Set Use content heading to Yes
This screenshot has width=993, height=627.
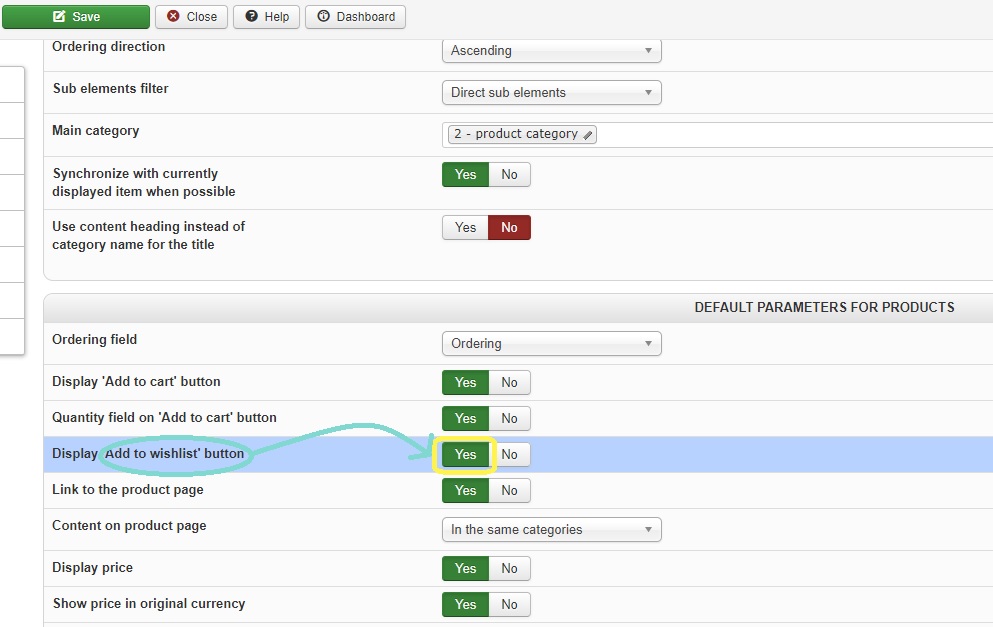(465, 227)
